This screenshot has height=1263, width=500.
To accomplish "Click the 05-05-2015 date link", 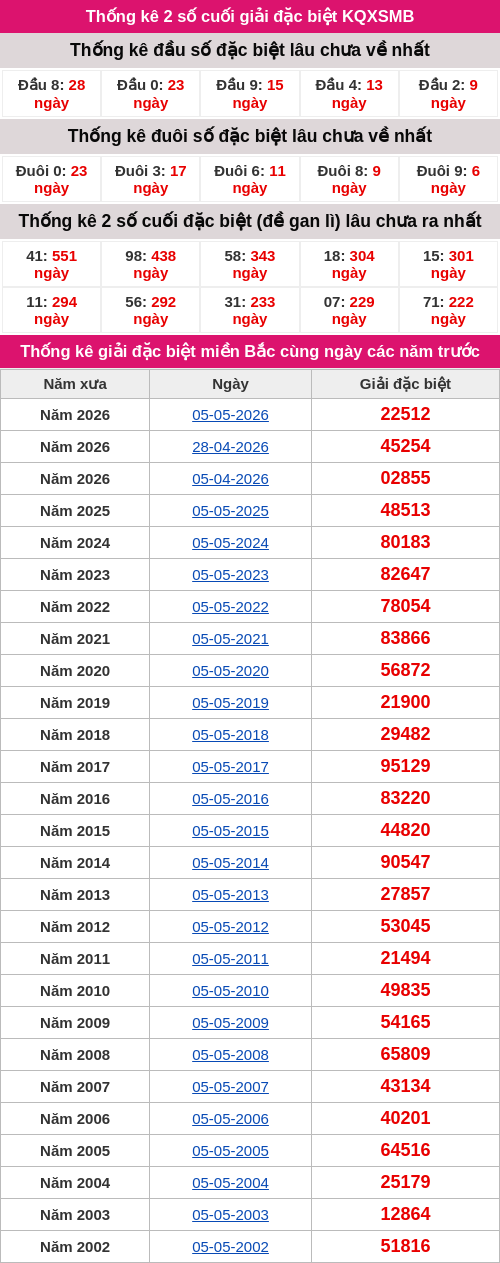I will coord(230,831).
